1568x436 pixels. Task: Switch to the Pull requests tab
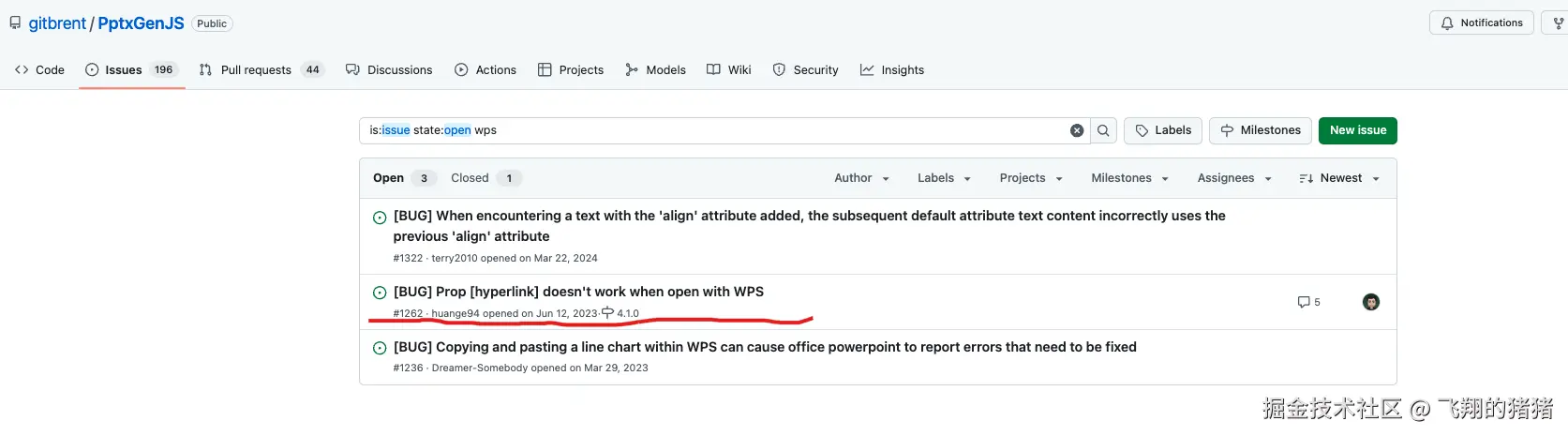tap(256, 69)
